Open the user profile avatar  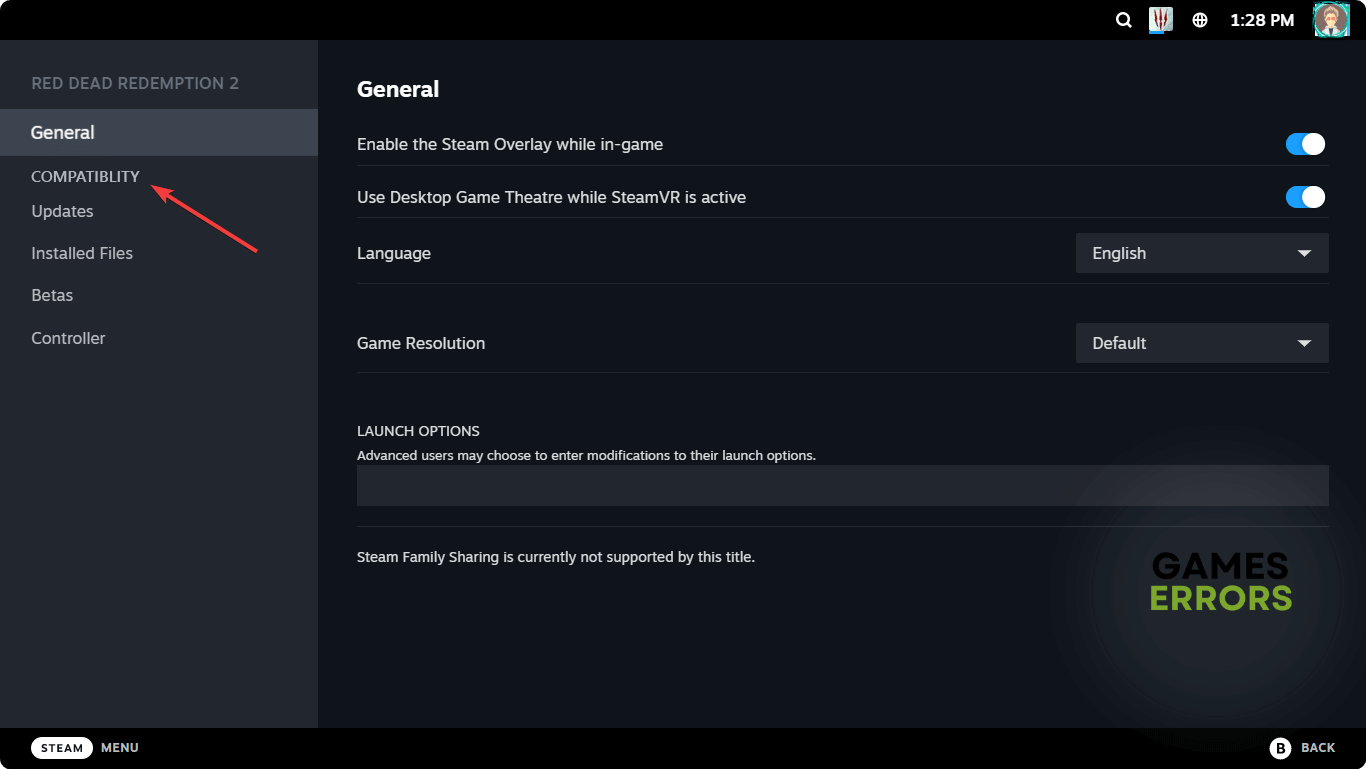pos(1331,20)
